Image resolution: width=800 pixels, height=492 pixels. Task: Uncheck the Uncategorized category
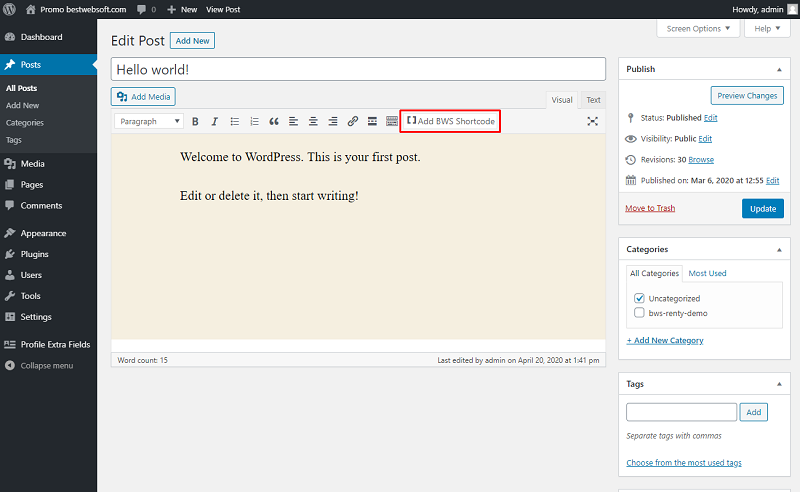click(639, 298)
